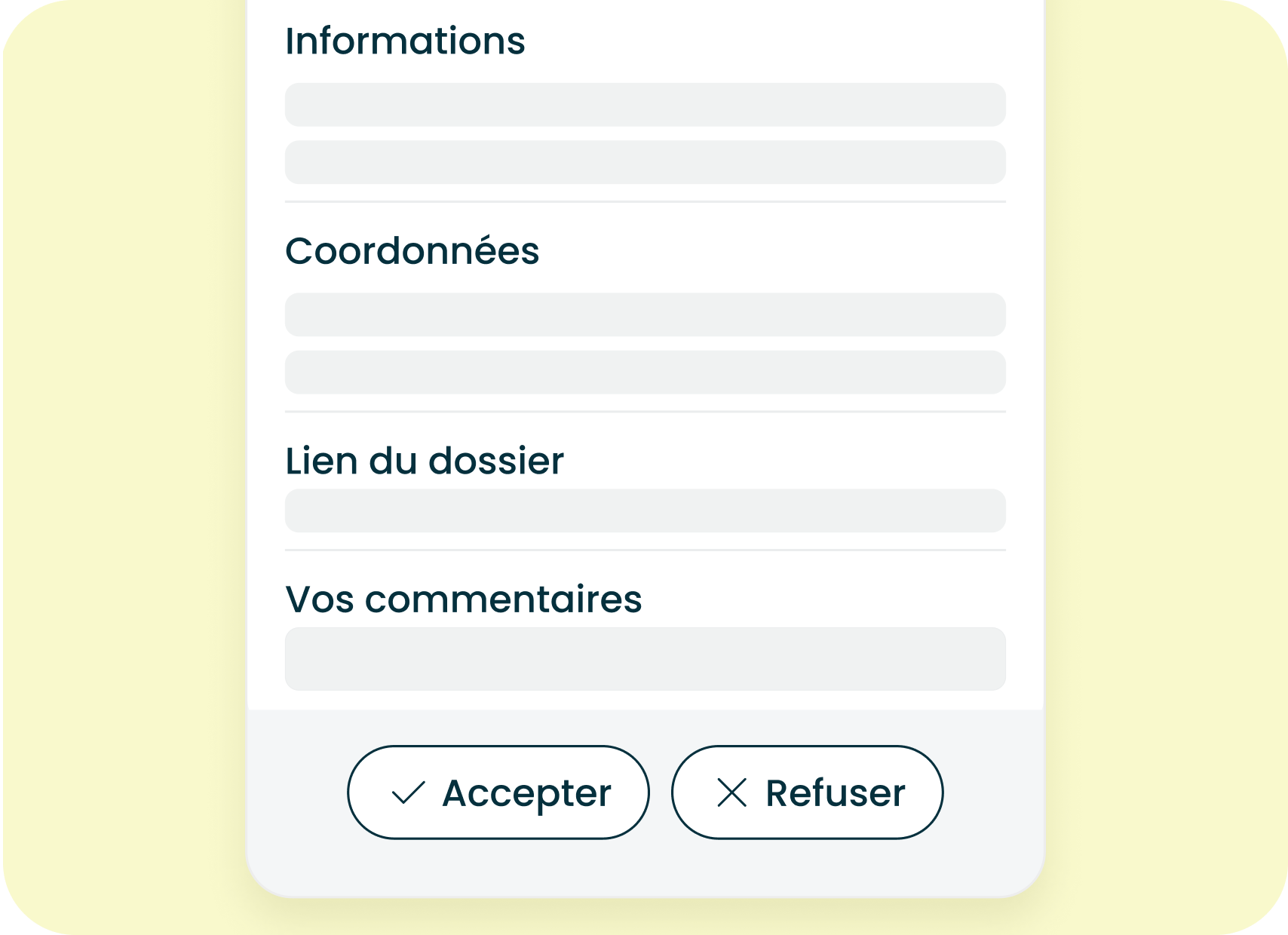Click the checkmark icon in Accepter

click(x=408, y=792)
